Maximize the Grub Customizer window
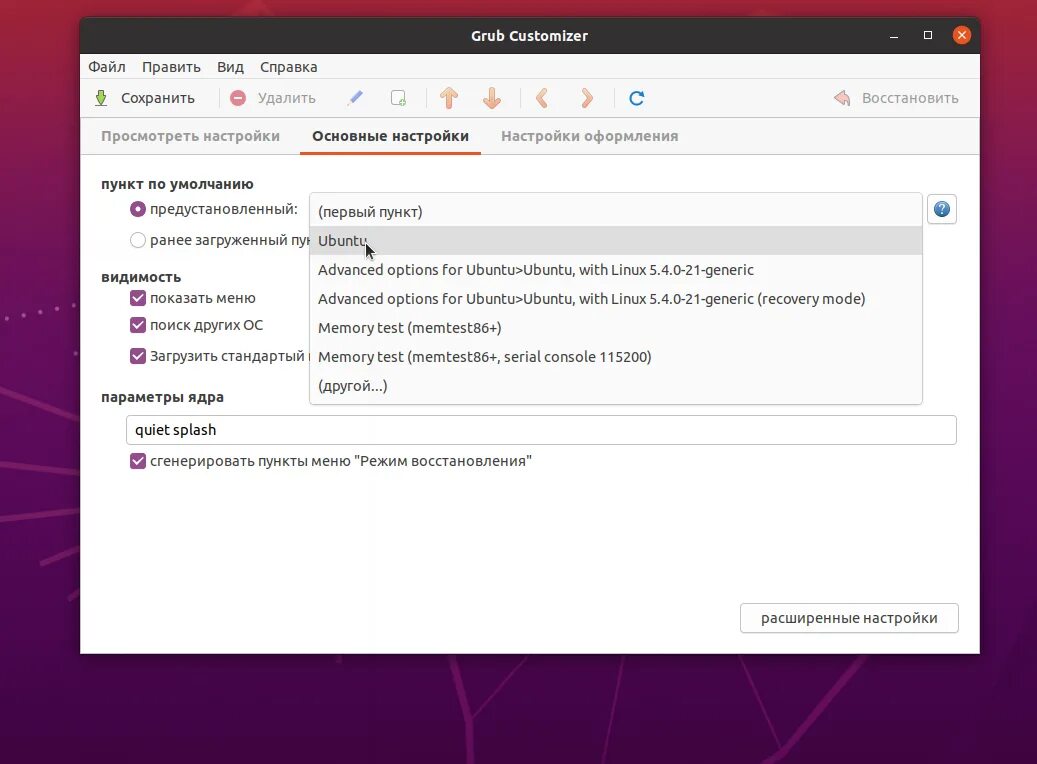Screen dimensions: 1037x764 [928, 35]
